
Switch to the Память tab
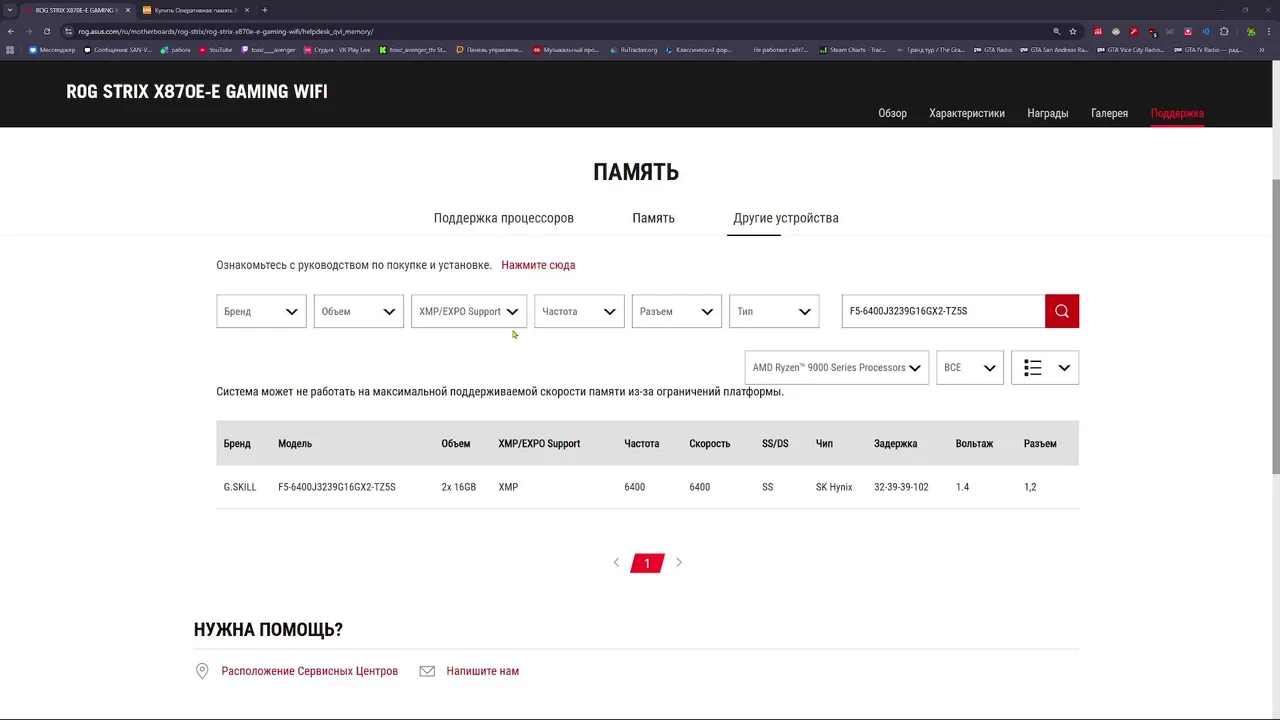654,218
